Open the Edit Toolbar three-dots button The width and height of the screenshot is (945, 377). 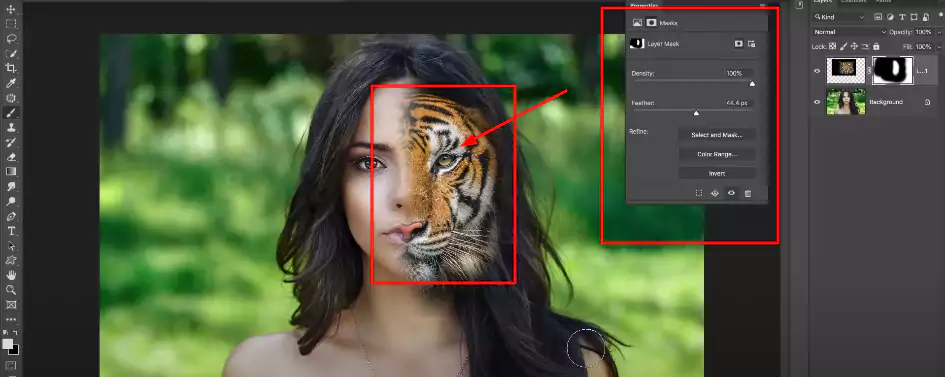tap(11, 319)
